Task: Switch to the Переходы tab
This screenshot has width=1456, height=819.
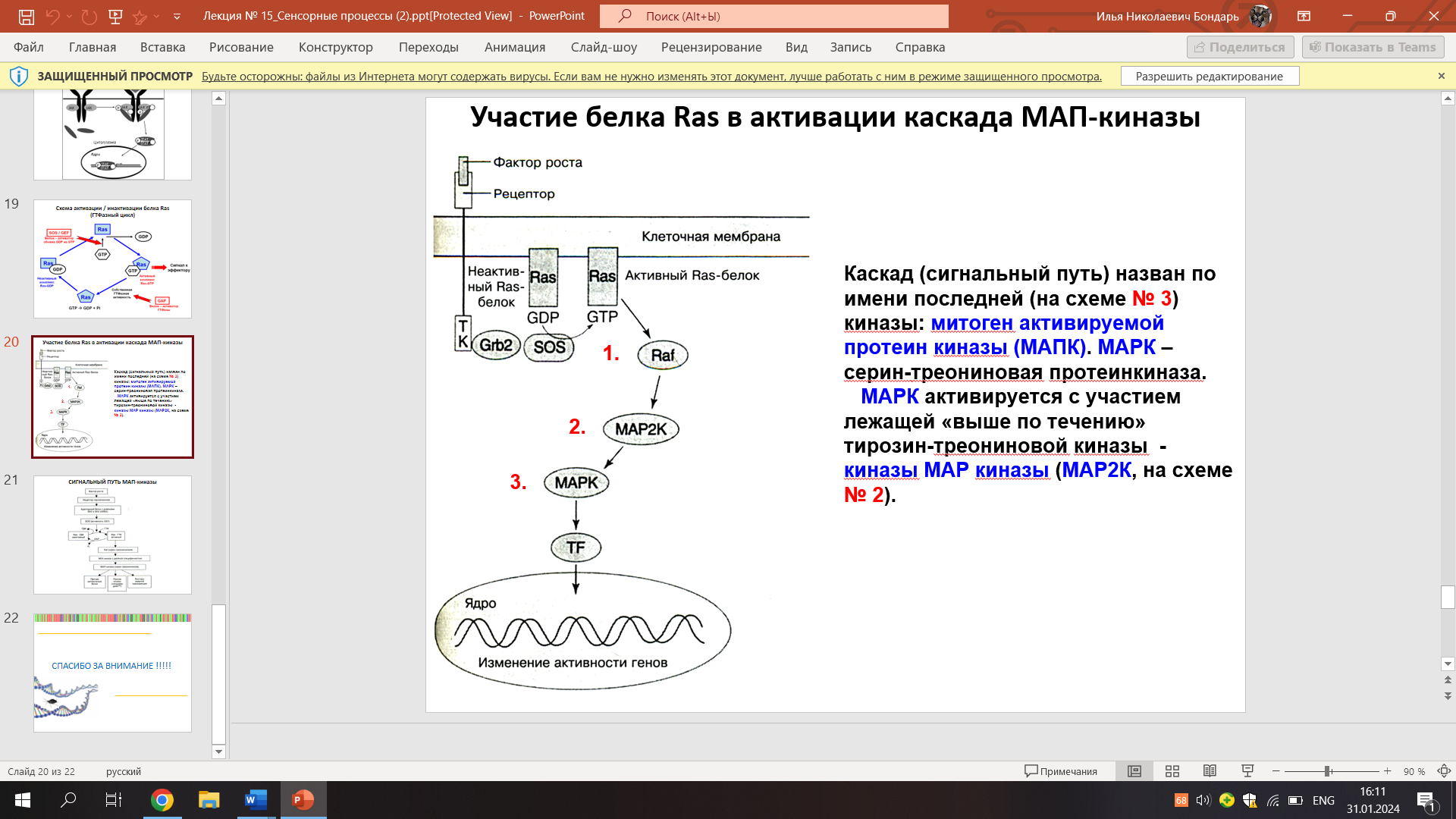Action: click(x=428, y=47)
